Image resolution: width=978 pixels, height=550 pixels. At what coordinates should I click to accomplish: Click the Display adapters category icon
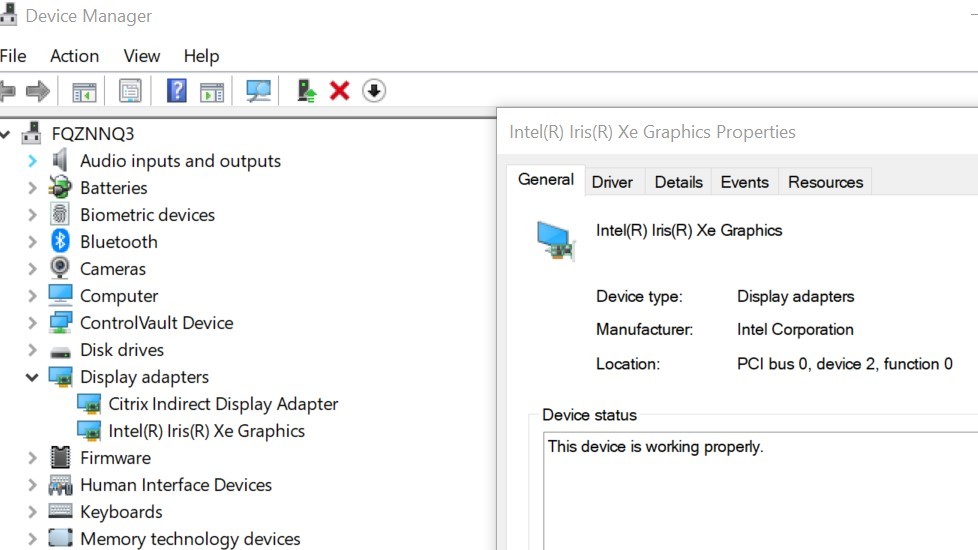pos(60,377)
